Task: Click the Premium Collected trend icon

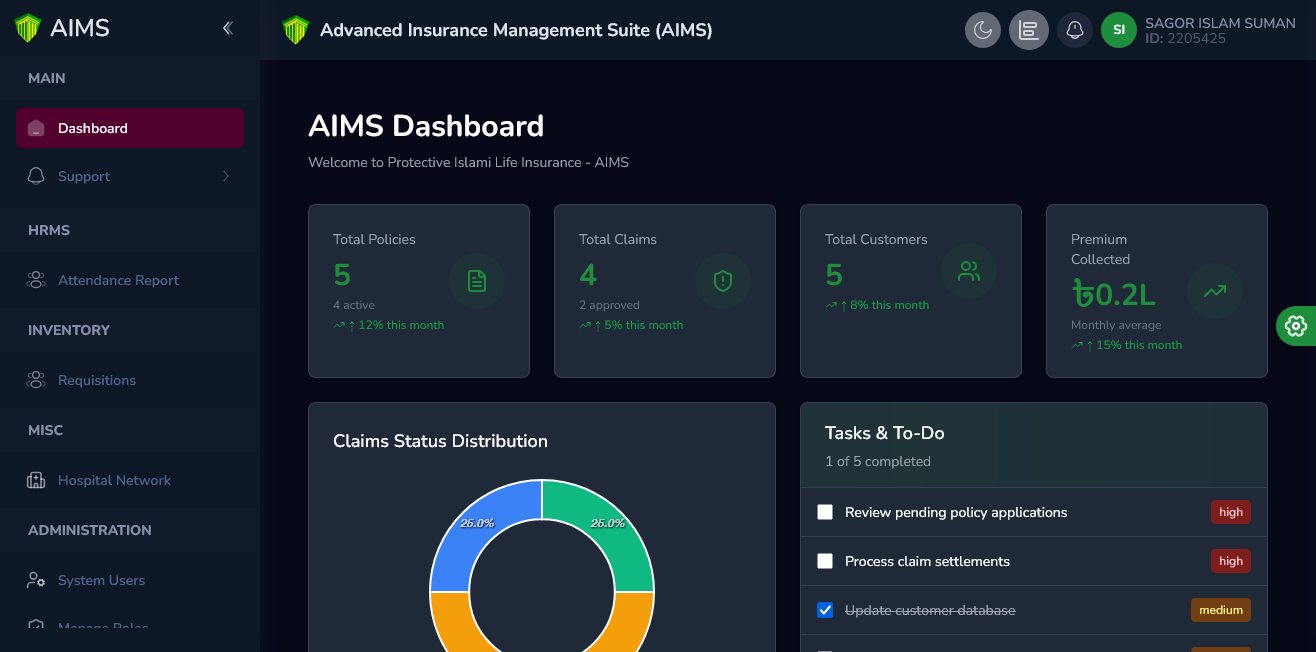Action: pyautogui.click(x=1215, y=291)
